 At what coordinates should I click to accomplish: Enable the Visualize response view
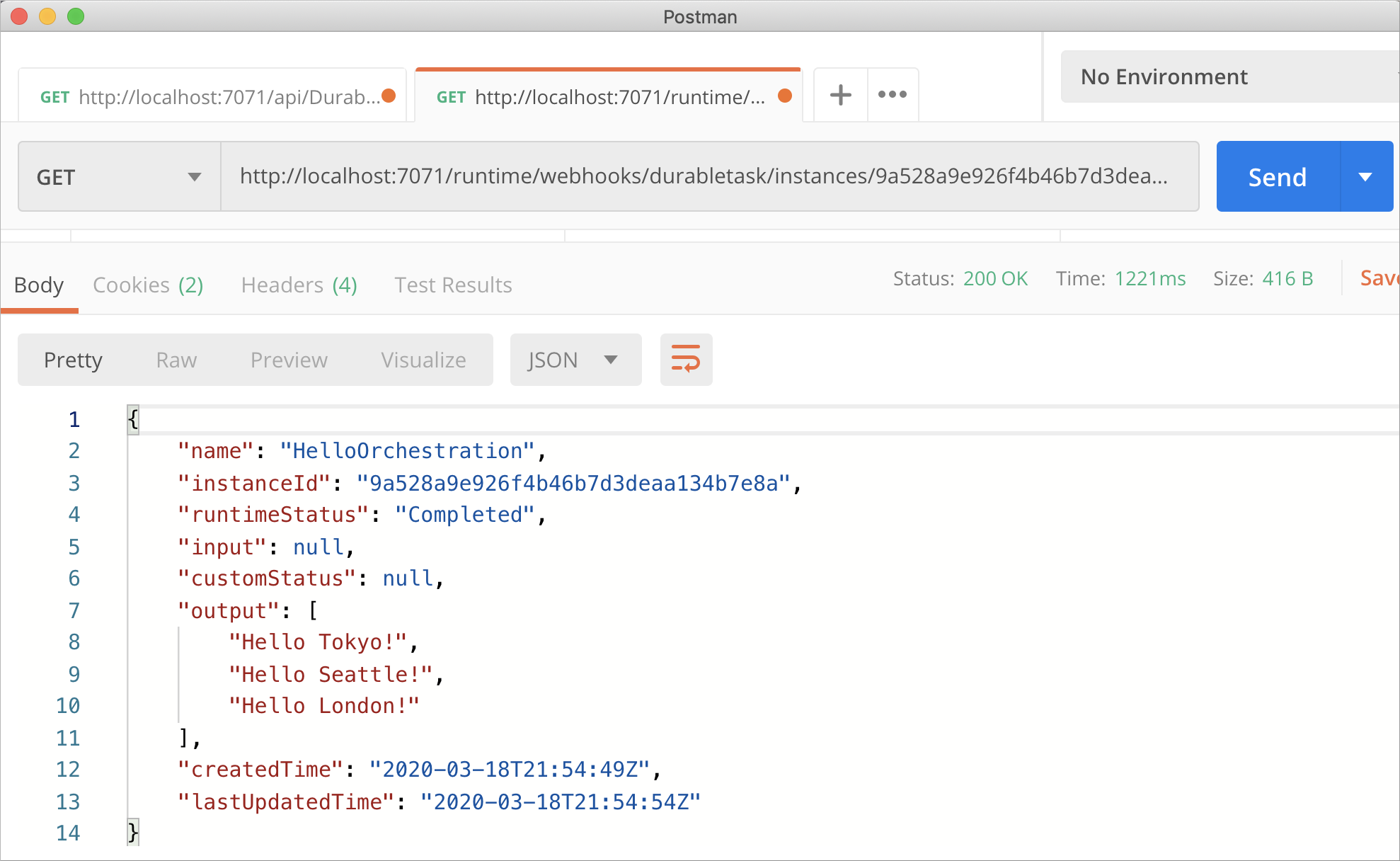click(423, 360)
